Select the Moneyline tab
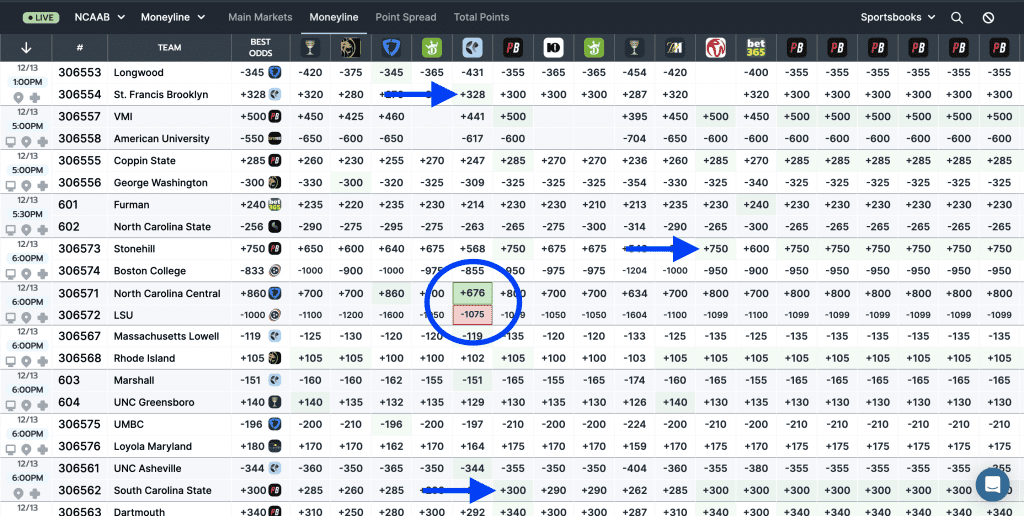1024x516 pixels. click(334, 17)
